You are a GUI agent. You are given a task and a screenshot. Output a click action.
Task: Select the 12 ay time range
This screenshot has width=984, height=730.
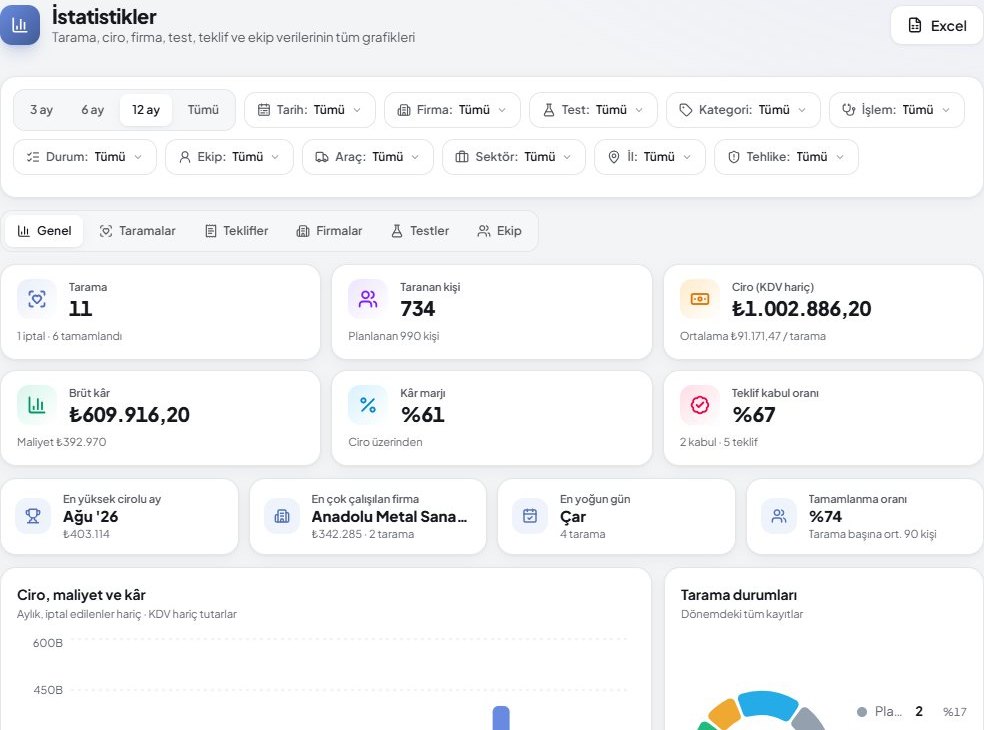(x=146, y=110)
